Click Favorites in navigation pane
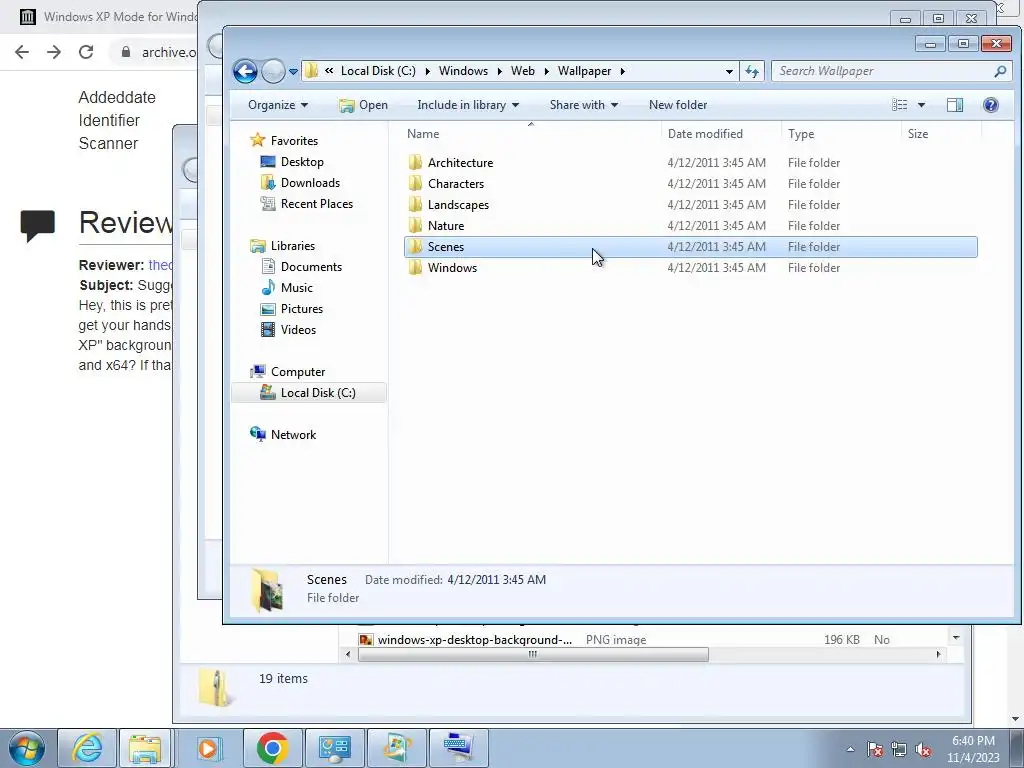 coord(294,140)
